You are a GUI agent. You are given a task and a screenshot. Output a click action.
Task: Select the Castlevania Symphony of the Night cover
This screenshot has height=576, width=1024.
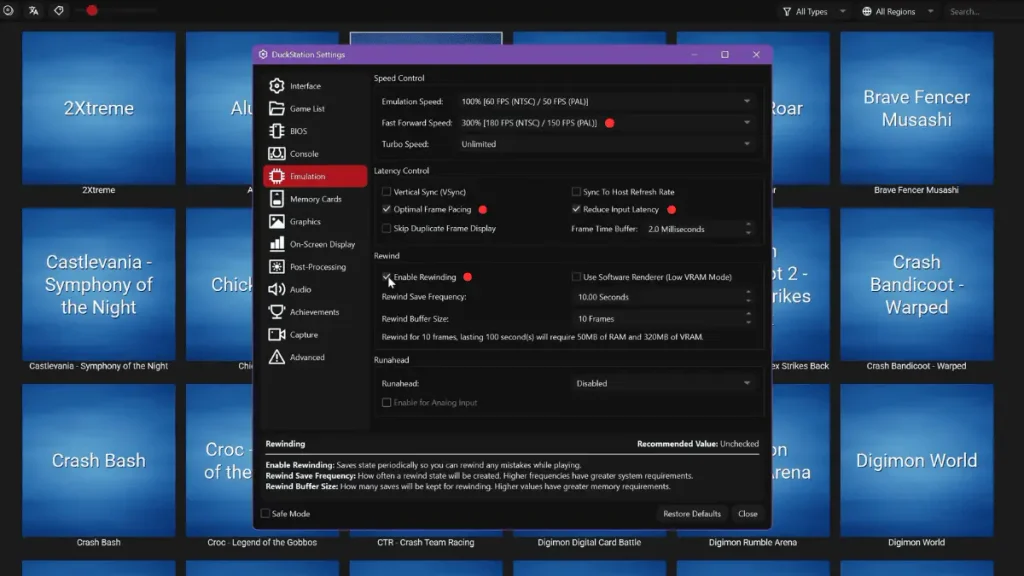click(99, 285)
